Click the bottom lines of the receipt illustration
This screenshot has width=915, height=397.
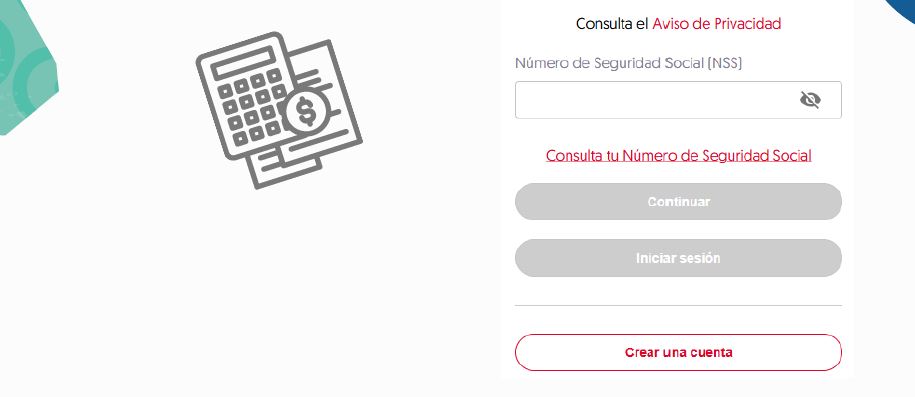point(285,166)
